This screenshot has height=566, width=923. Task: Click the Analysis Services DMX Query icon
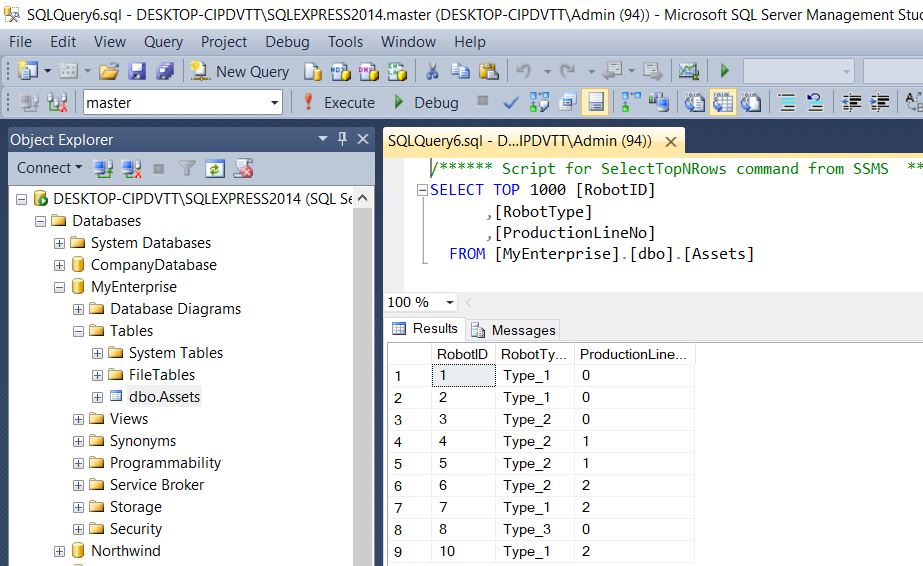pyautogui.click(x=368, y=71)
